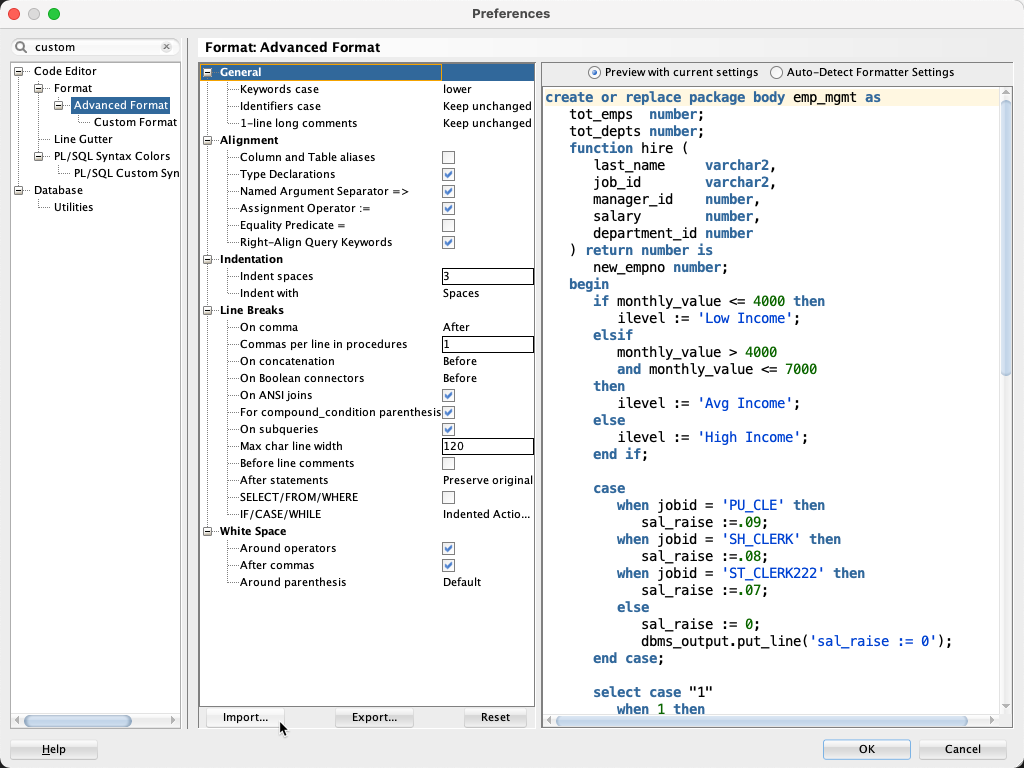Select the Advanced Format tree item
The image size is (1024, 768).
(121, 105)
